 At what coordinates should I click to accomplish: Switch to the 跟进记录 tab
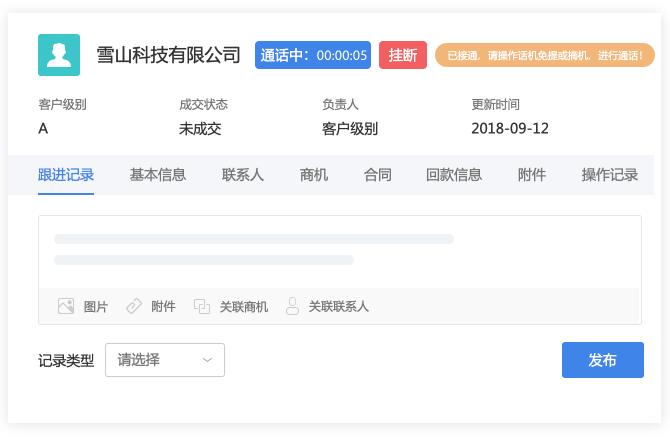[66, 175]
